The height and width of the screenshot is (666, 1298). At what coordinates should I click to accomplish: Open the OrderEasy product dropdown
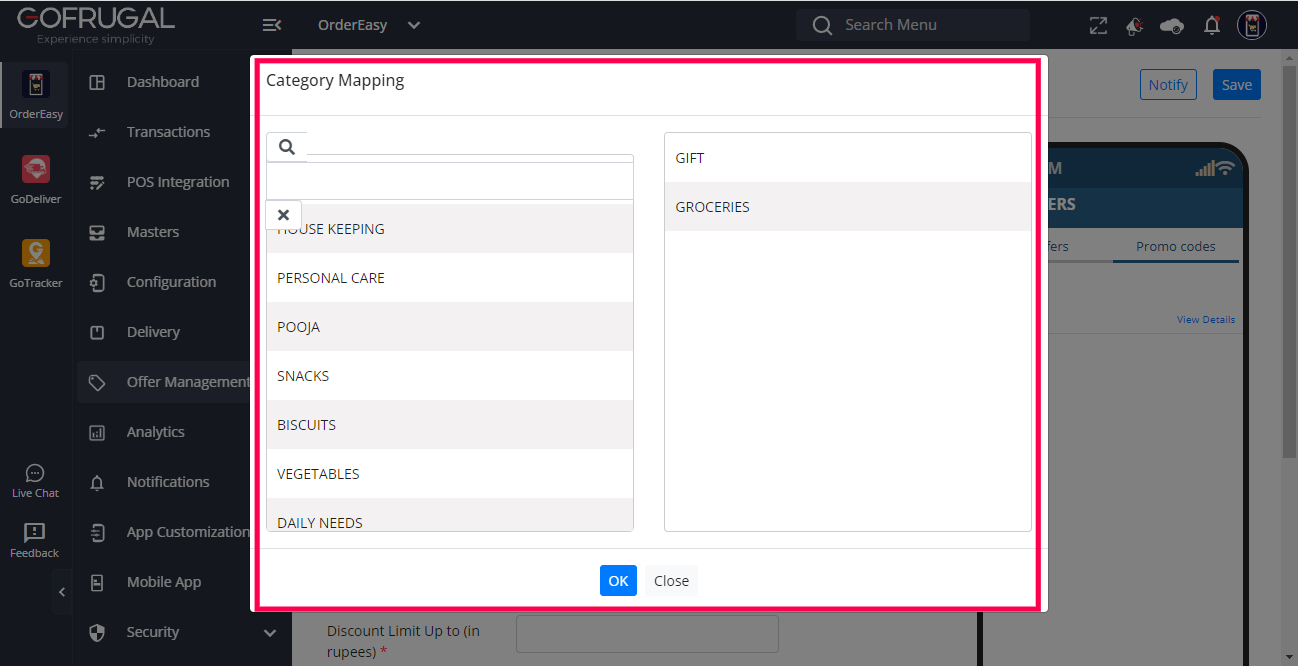pos(369,25)
